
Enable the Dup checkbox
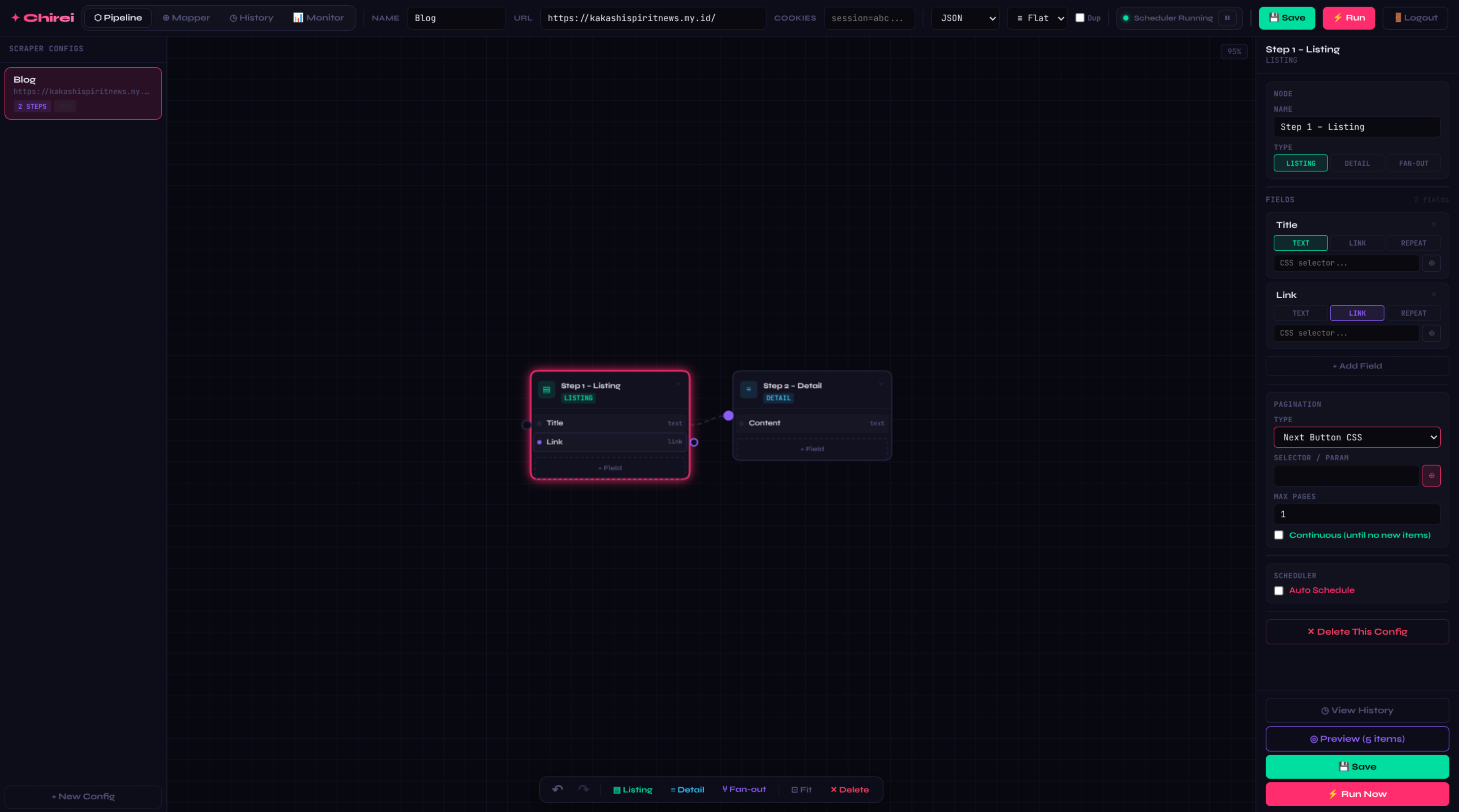point(1080,17)
